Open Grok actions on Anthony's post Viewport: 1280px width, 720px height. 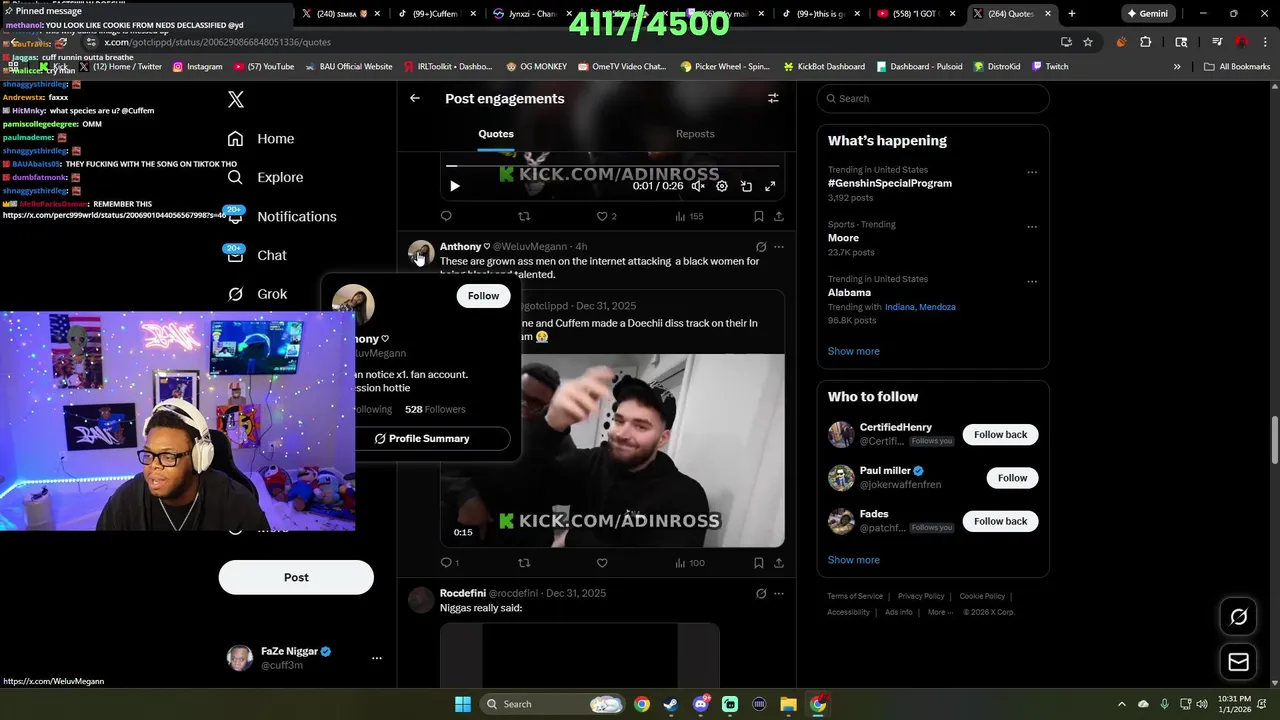[761, 246]
